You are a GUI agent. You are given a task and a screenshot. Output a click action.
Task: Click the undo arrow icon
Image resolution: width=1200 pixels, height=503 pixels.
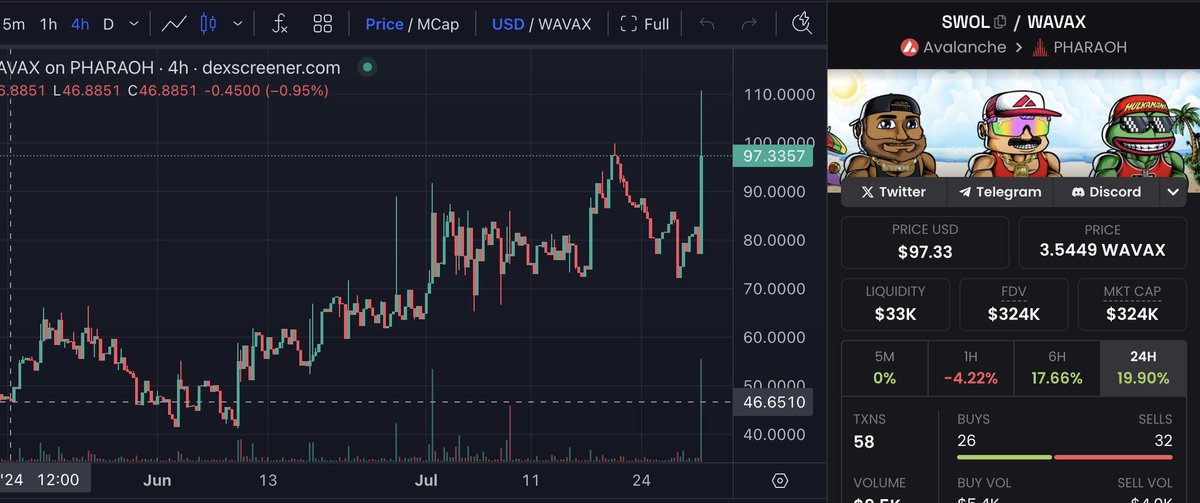click(707, 24)
